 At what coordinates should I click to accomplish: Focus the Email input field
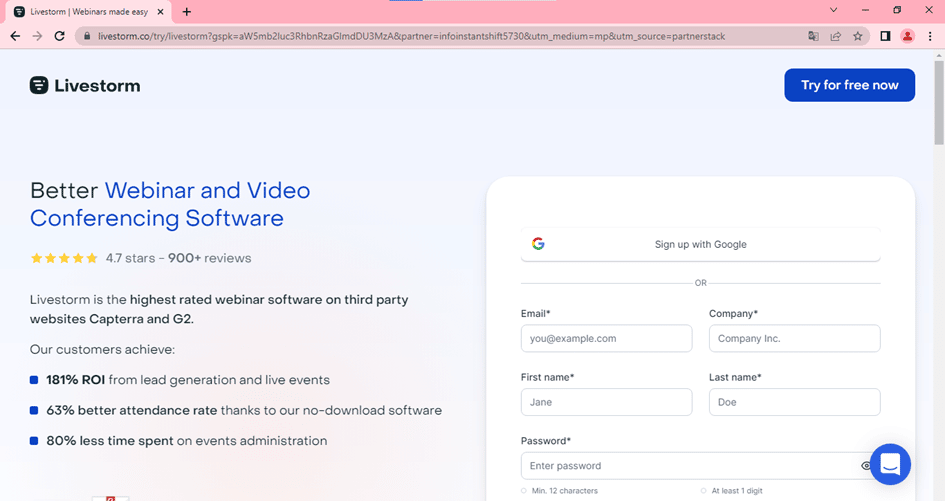click(x=606, y=338)
